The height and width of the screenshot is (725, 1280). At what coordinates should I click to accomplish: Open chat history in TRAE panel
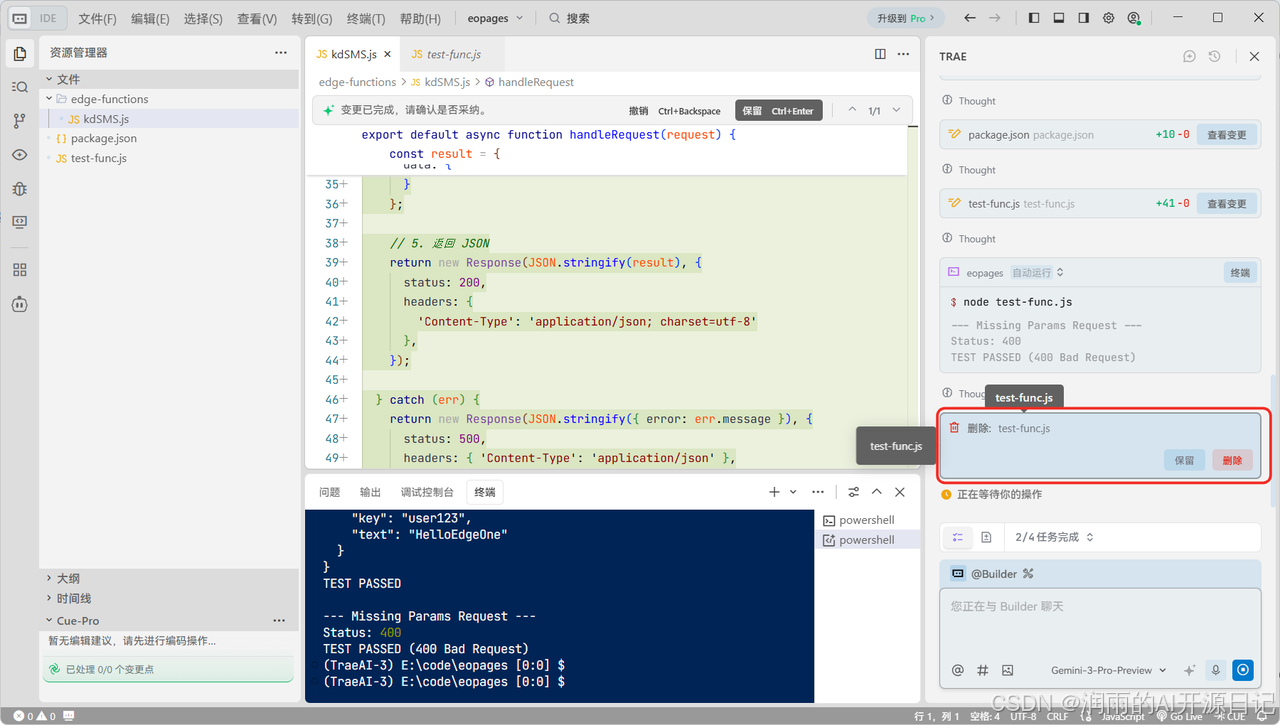tap(1214, 56)
